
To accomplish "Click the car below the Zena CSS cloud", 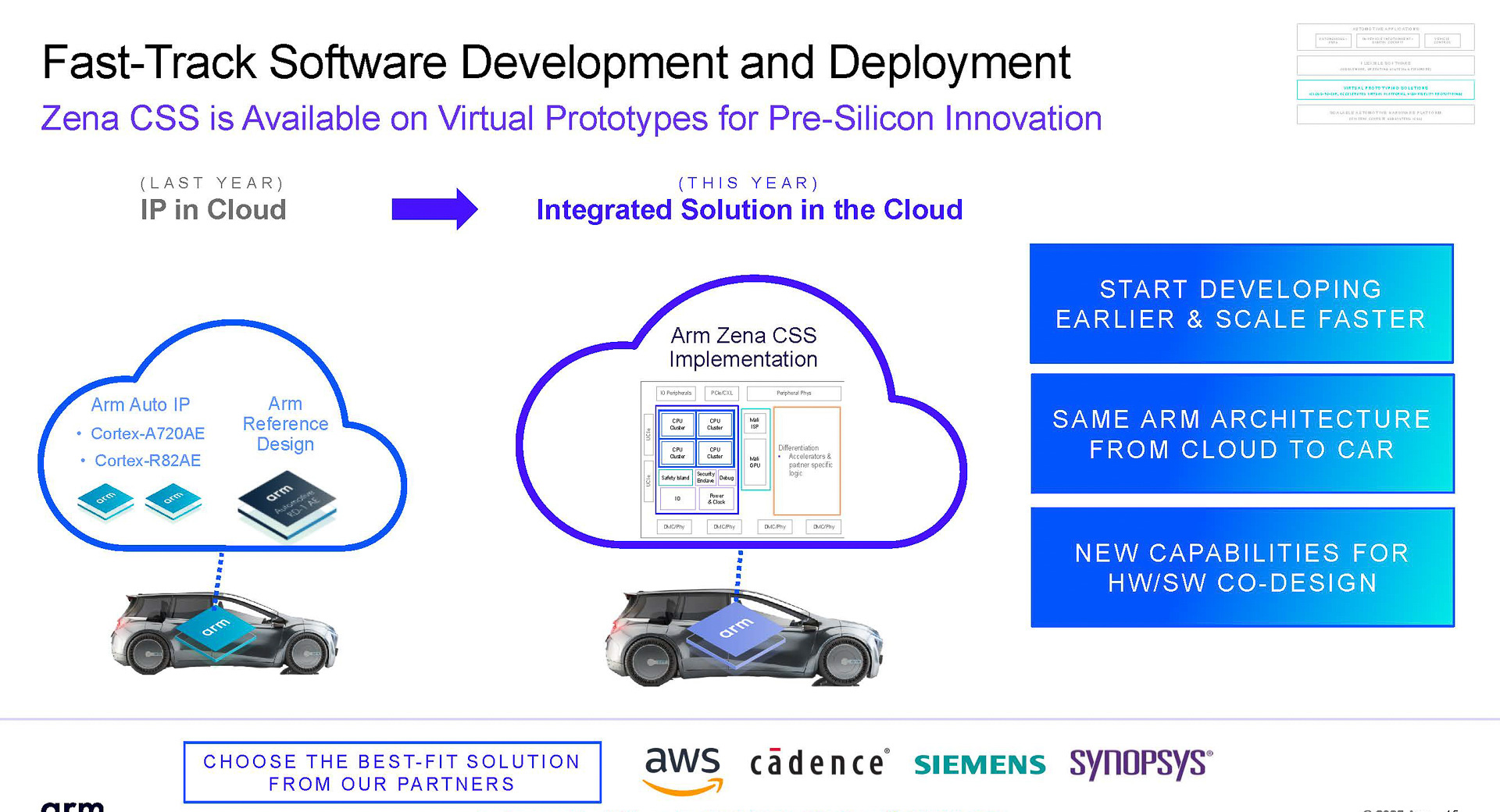I will pos(744,638).
